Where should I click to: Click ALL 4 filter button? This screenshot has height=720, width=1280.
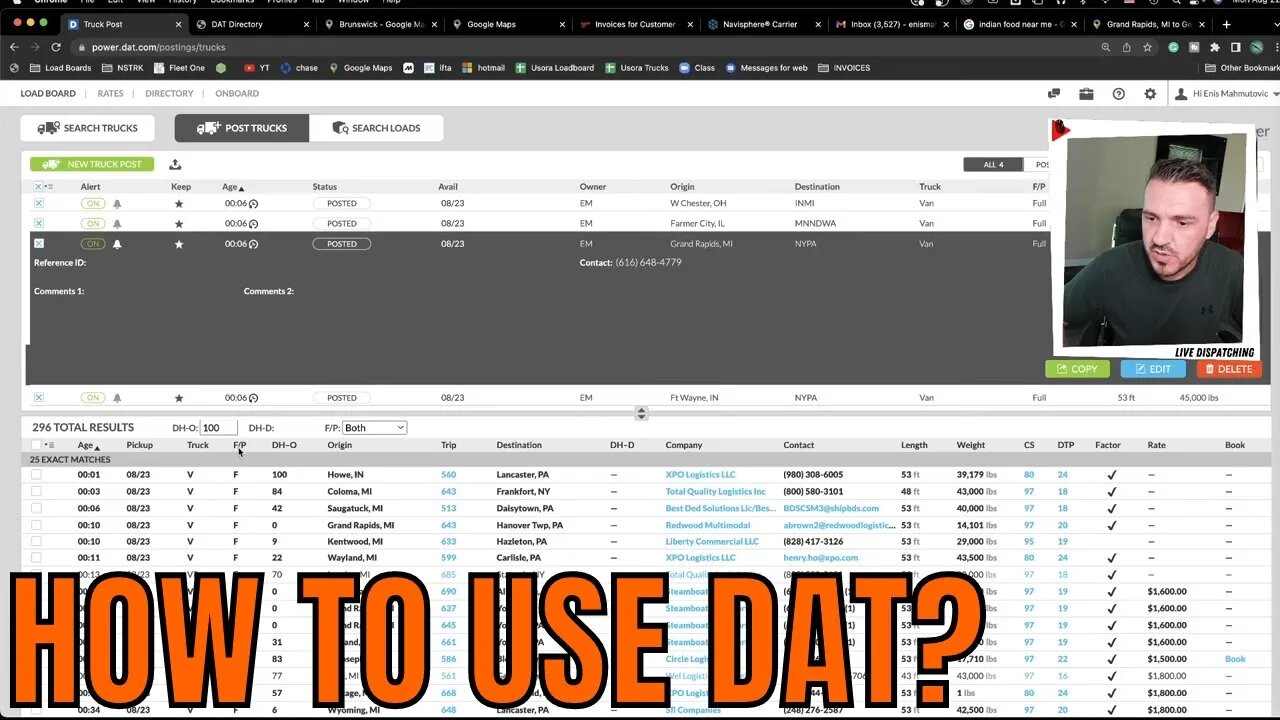993,164
